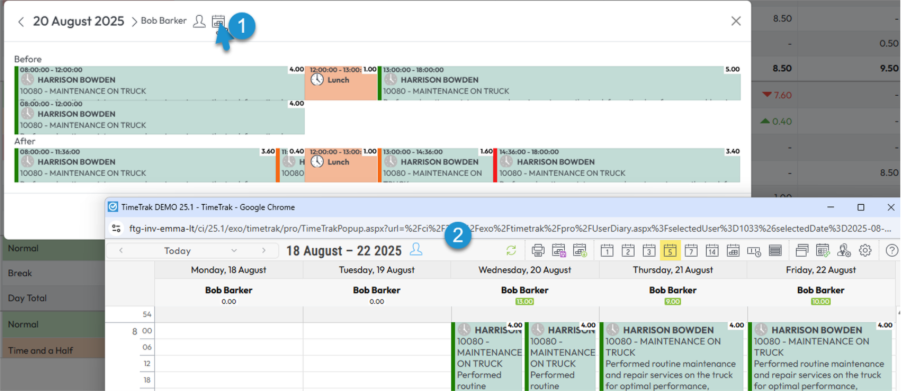Click the printer icon
Image resolution: width=901 pixels, height=391 pixels.
tap(538, 250)
